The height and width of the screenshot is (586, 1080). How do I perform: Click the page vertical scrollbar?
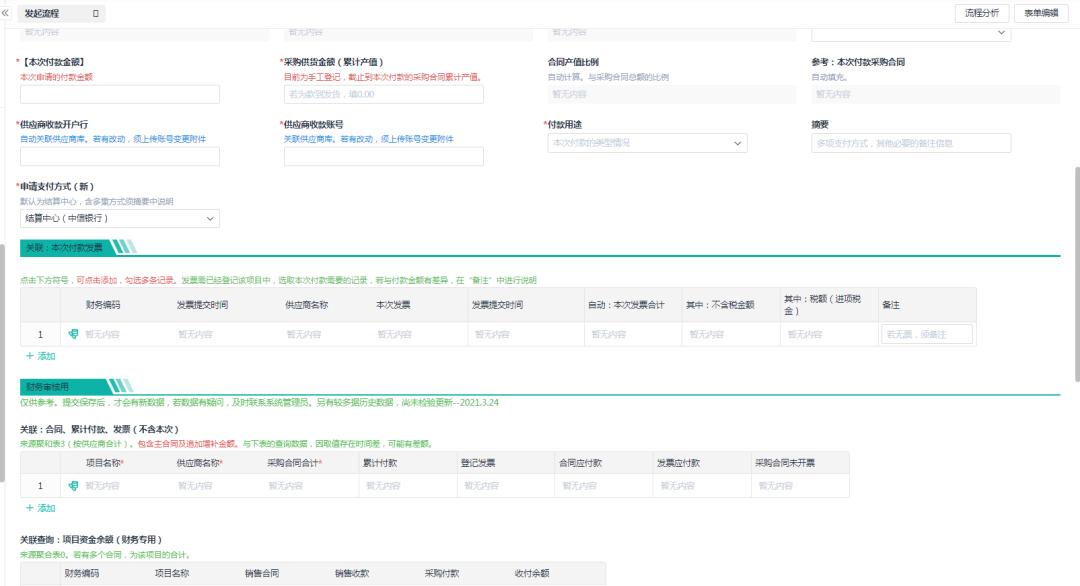pos(1077,274)
